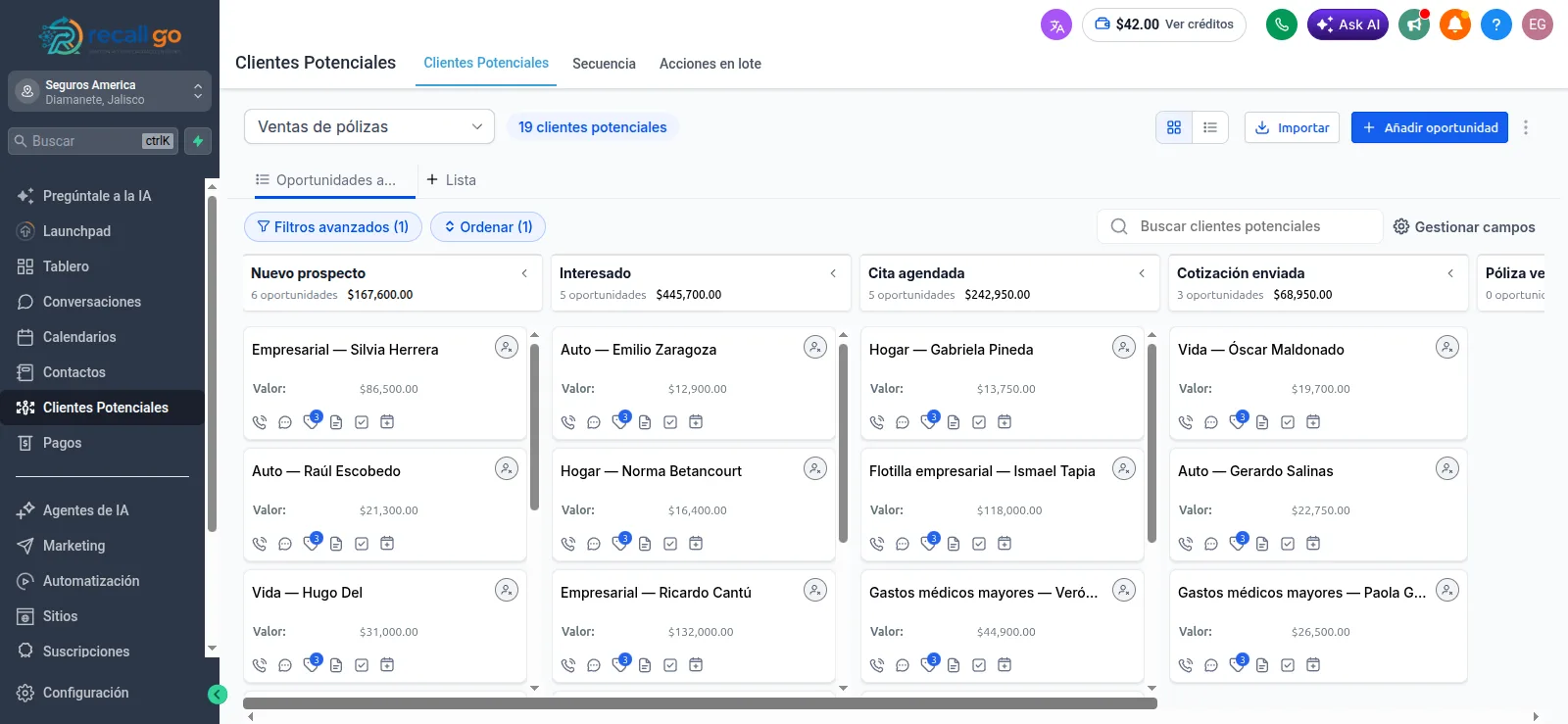Open the EG user avatar menu

pos(1538,24)
